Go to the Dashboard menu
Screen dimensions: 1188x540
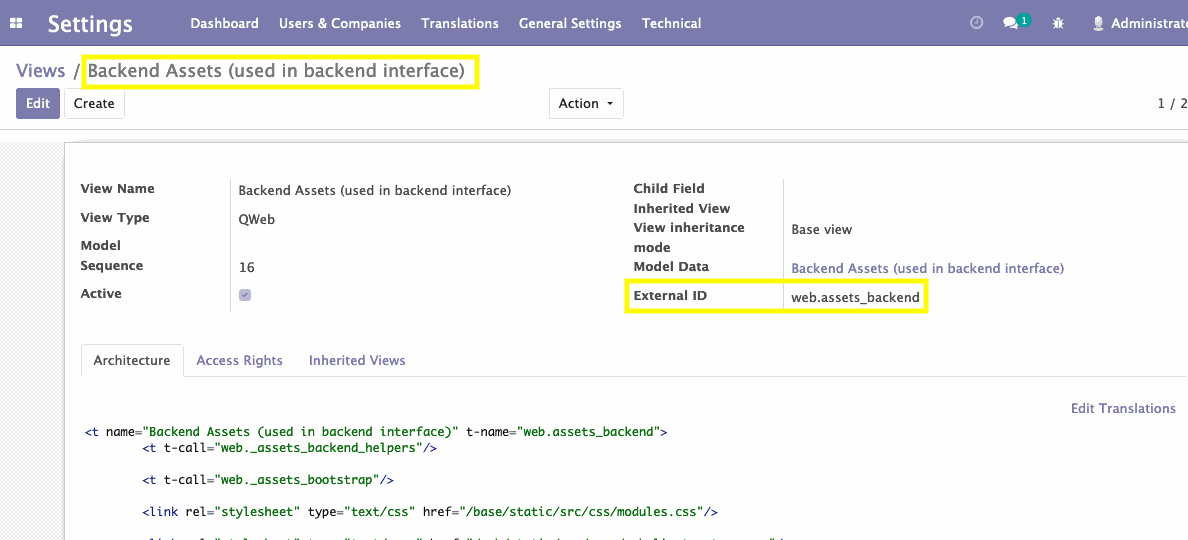click(224, 23)
